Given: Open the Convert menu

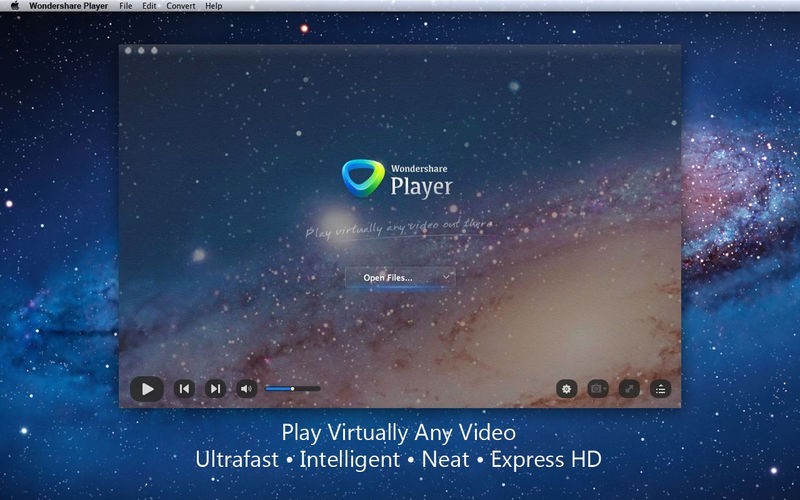Looking at the screenshot, I should (x=181, y=6).
